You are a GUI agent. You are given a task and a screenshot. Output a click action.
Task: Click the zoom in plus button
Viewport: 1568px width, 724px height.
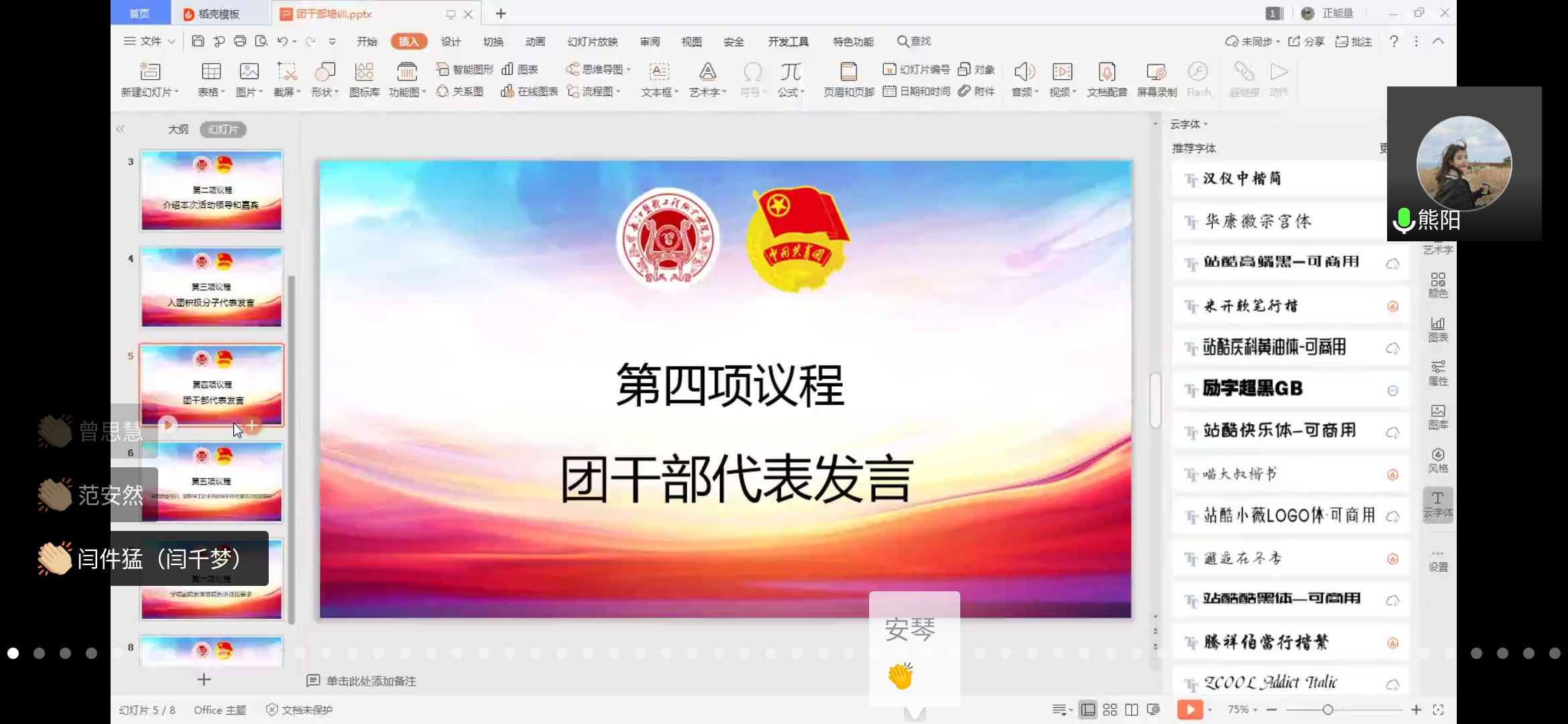[x=1416, y=709]
